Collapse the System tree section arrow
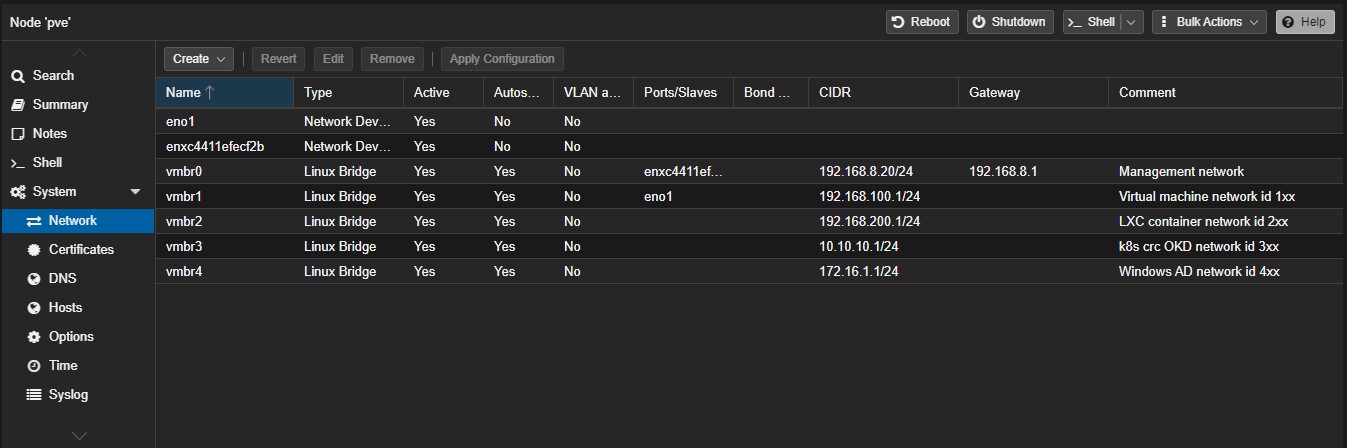The image size is (1347, 448). point(136,192)
